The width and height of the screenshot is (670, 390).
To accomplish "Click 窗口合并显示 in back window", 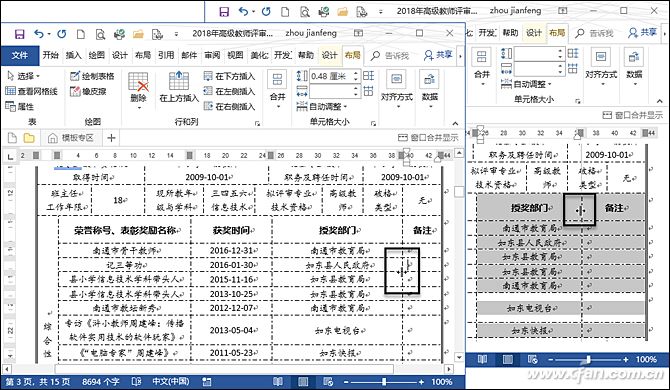I will click(x=632, y=115).
